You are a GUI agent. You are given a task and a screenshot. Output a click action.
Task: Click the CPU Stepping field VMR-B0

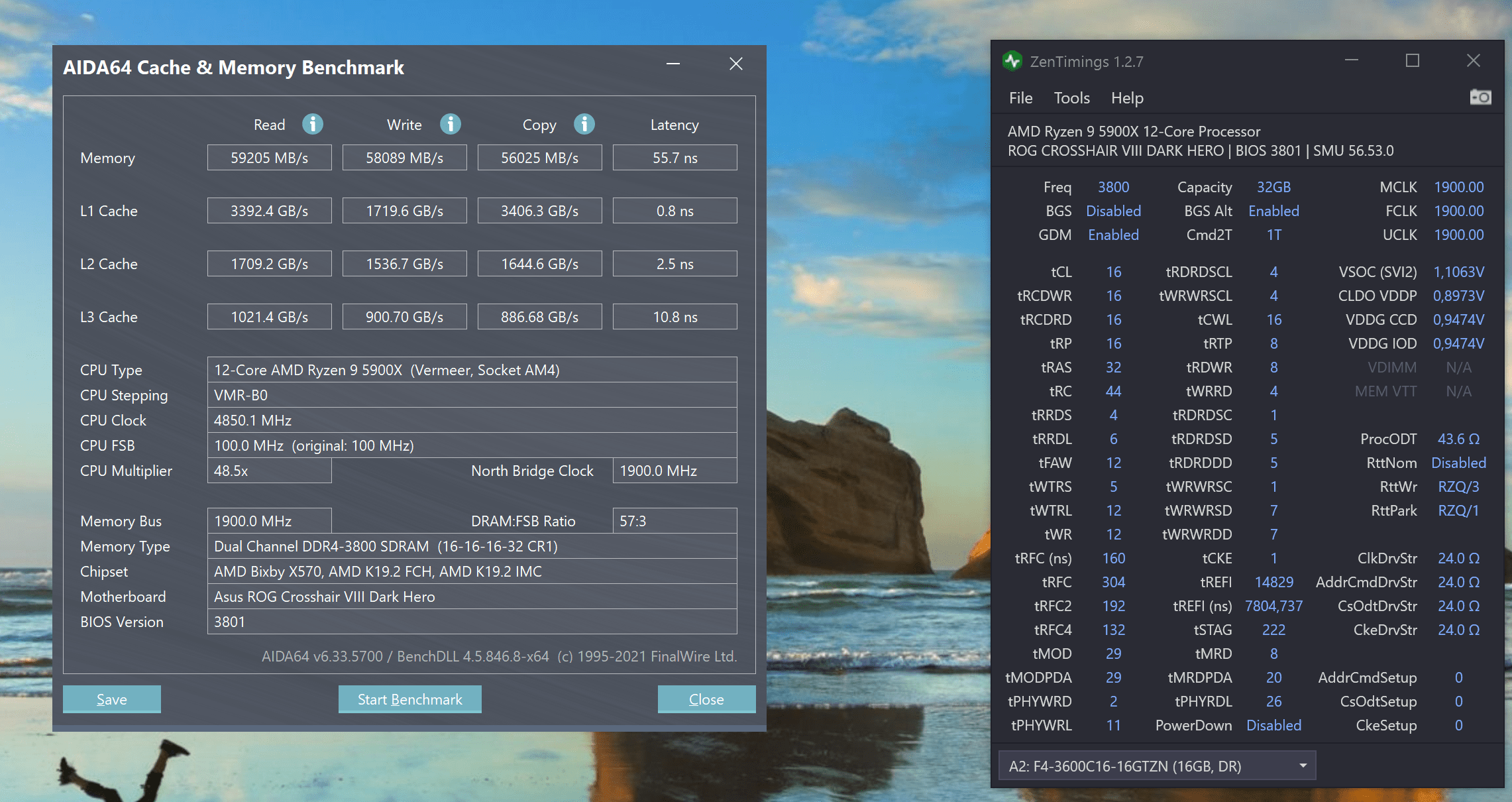pos(472,395)
